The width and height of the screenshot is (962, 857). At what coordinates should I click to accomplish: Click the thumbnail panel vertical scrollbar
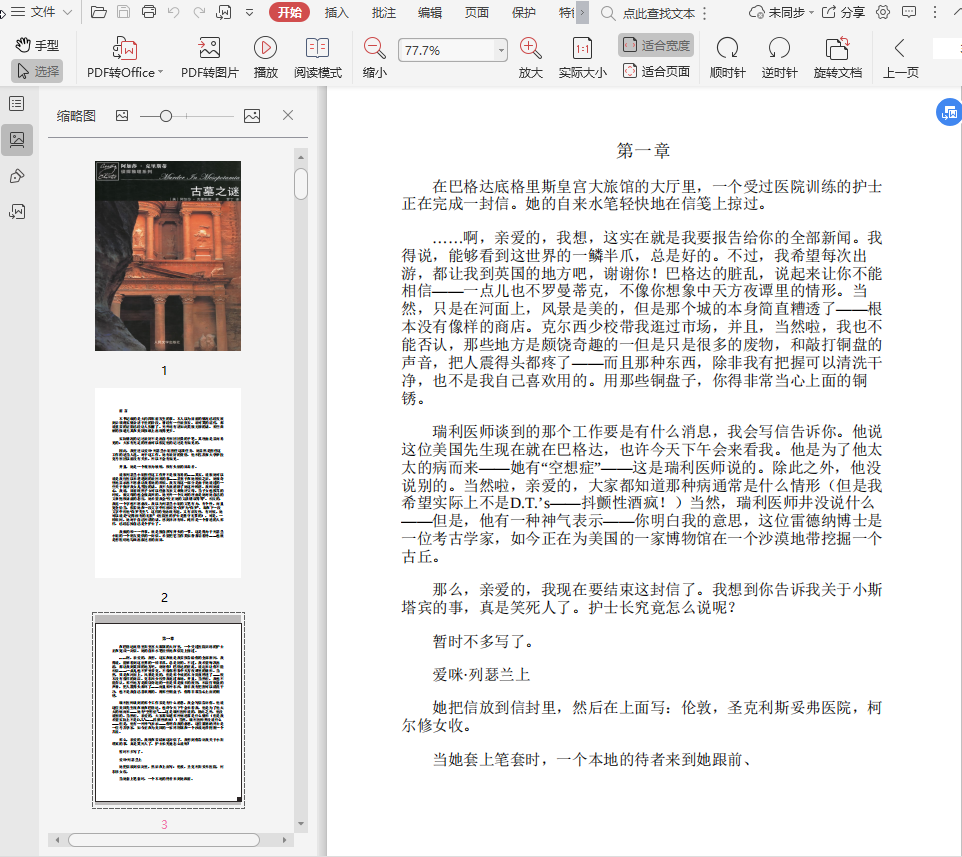pyautogui.click(x=301, y=185)
